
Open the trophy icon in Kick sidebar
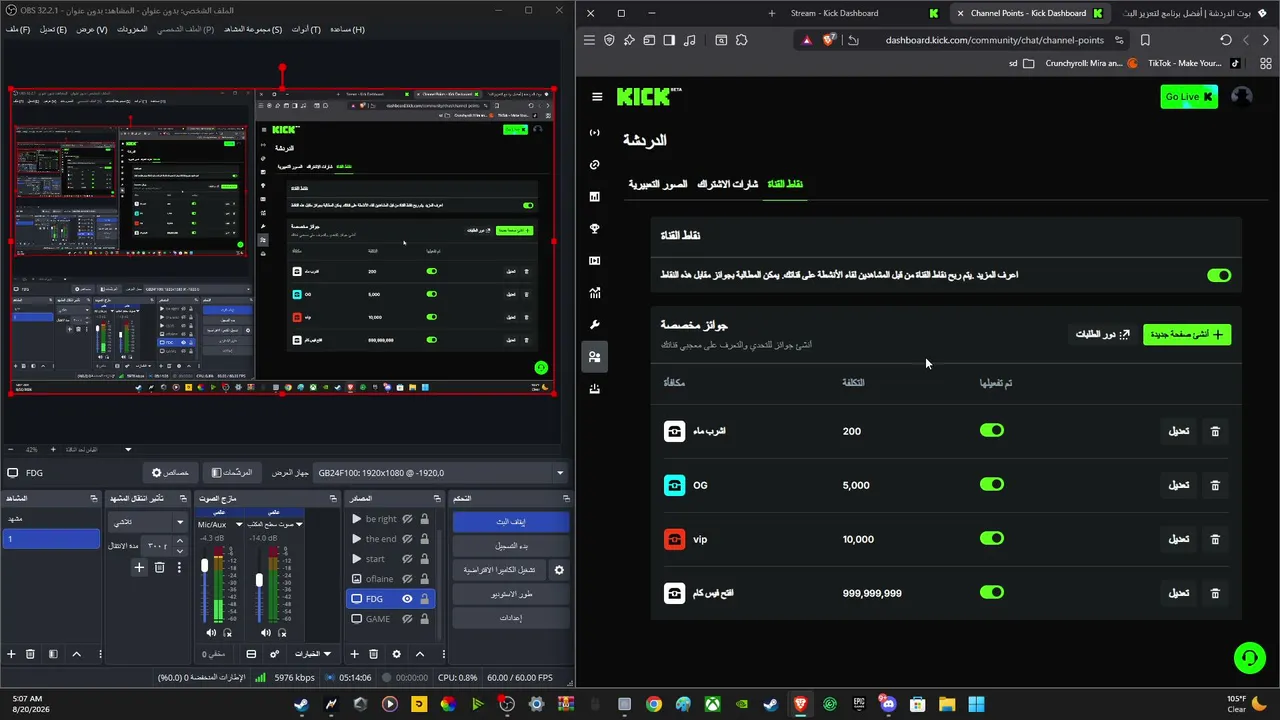(x=595, y=229)
